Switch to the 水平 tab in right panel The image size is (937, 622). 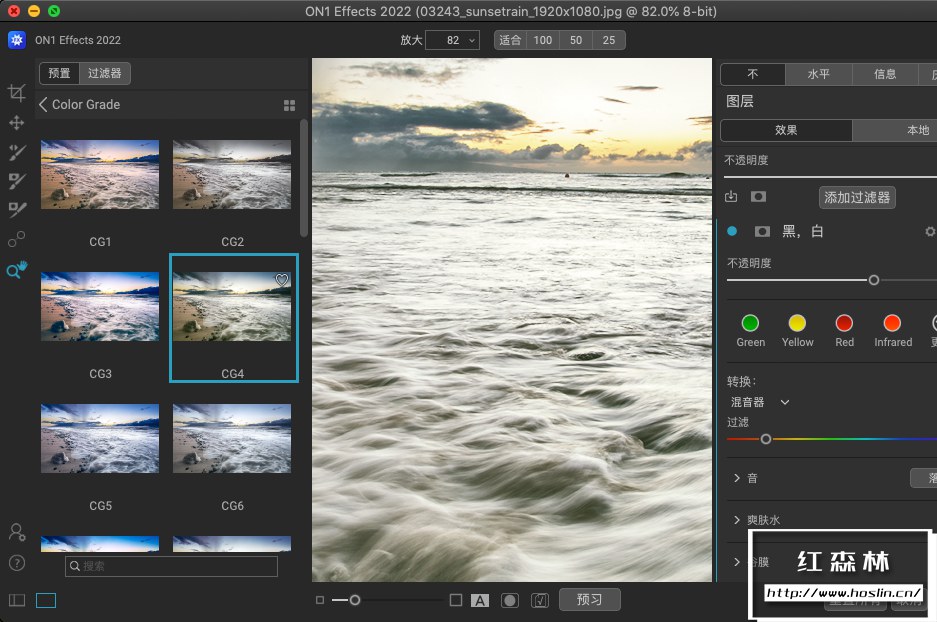click(x=818, y=74)
